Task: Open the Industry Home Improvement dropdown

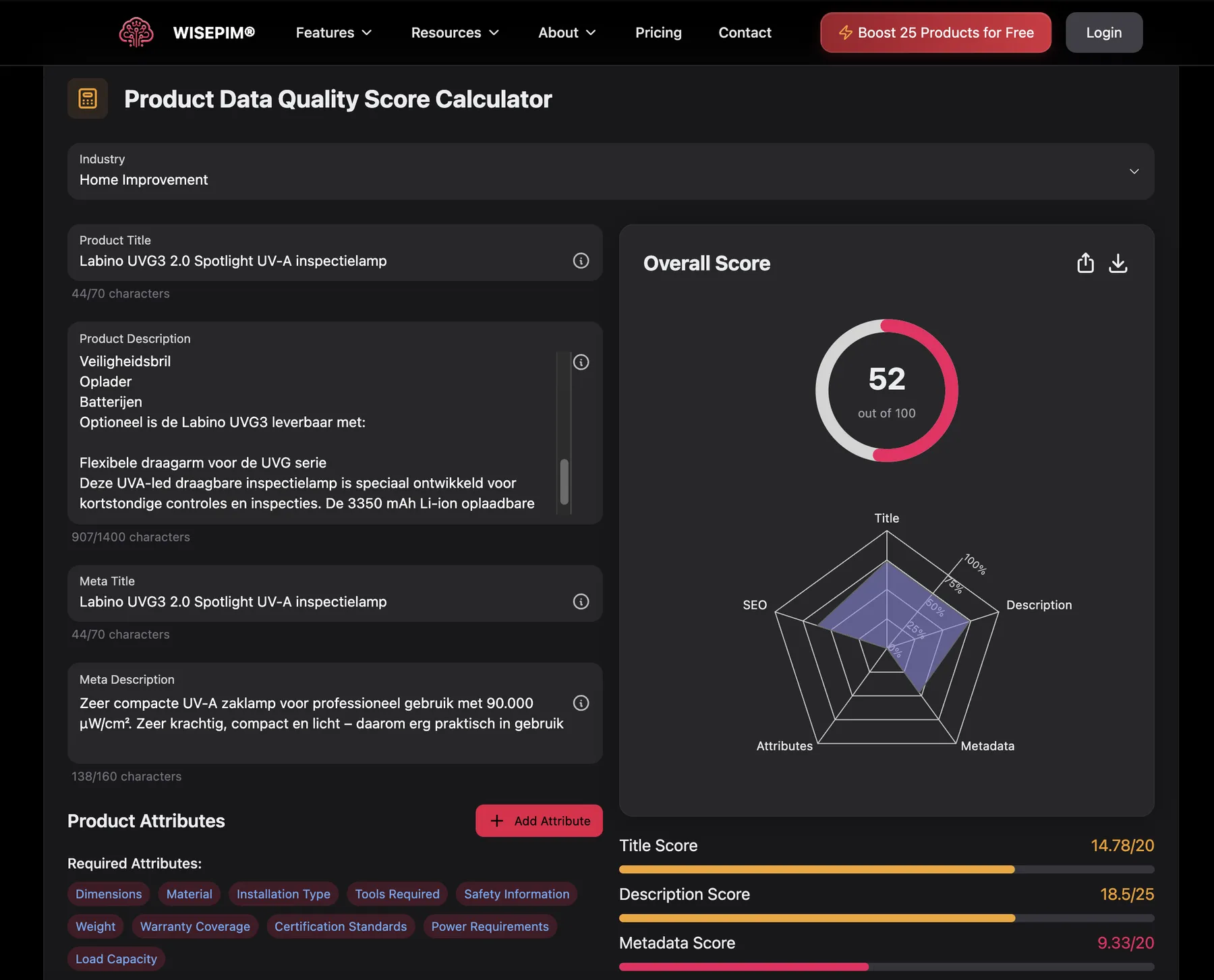Action: 610,171
